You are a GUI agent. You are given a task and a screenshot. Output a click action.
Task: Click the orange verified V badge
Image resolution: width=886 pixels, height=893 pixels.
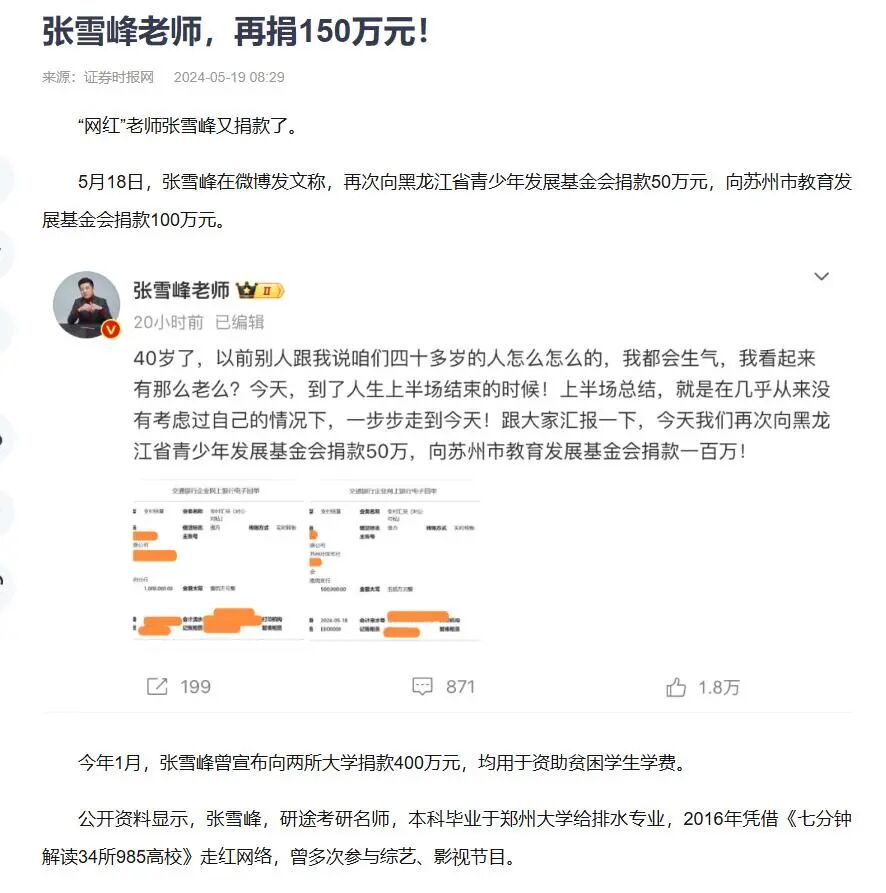[110, 329]
